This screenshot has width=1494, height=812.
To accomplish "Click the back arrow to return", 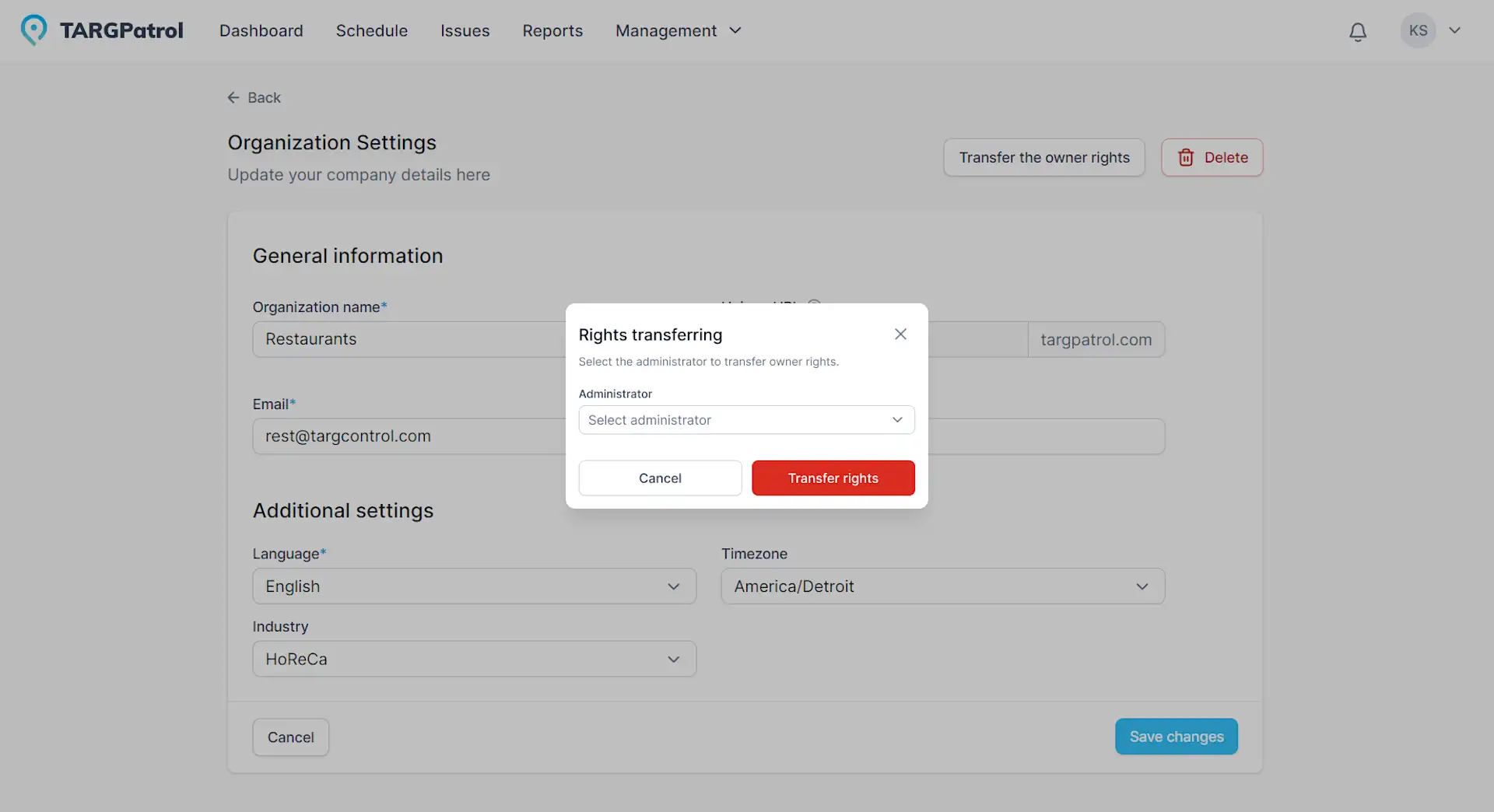I will pyautogui.click(x=233, y=97).
